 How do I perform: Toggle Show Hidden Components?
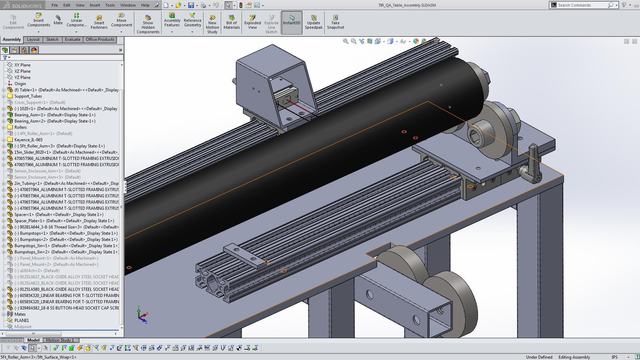pyautogui.click(x=148, y=24)
